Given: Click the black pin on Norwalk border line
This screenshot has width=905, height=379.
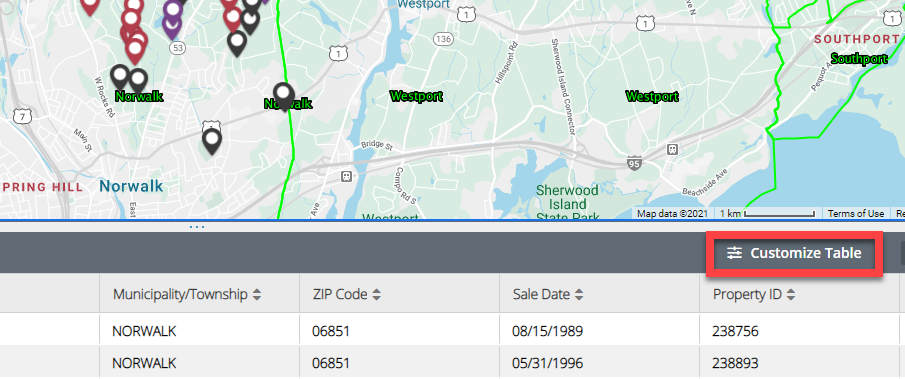Looking at the screenshot, I should point(283,96).
